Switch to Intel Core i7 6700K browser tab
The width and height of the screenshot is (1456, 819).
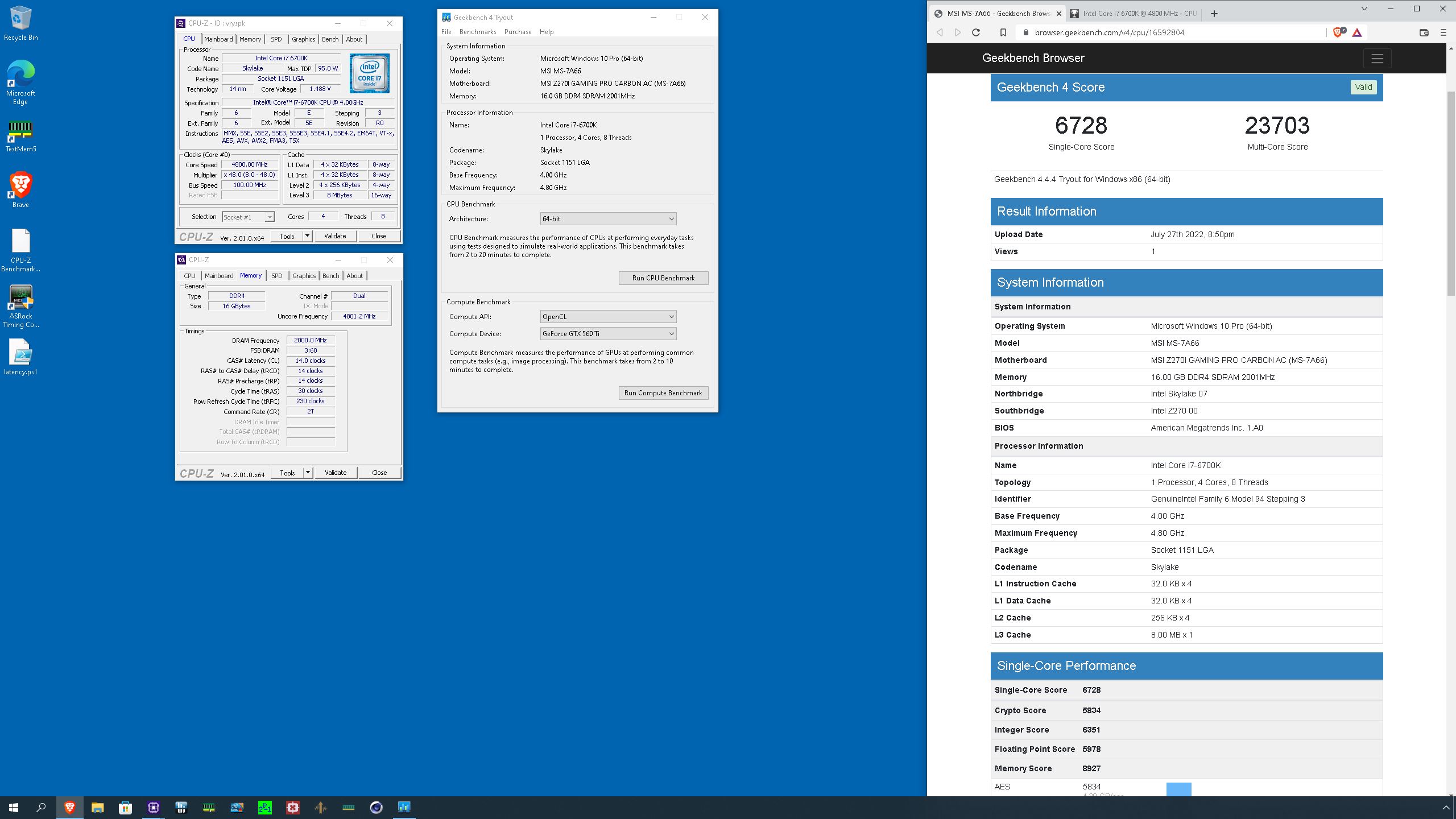pos(1134,13)
